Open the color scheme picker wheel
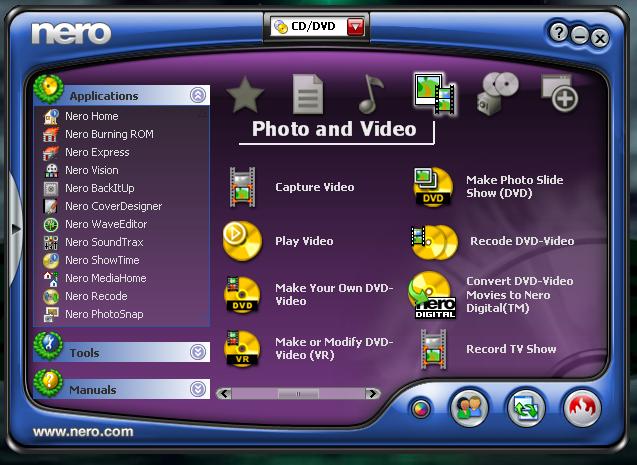Screen dimensions: 637x465 421,409
